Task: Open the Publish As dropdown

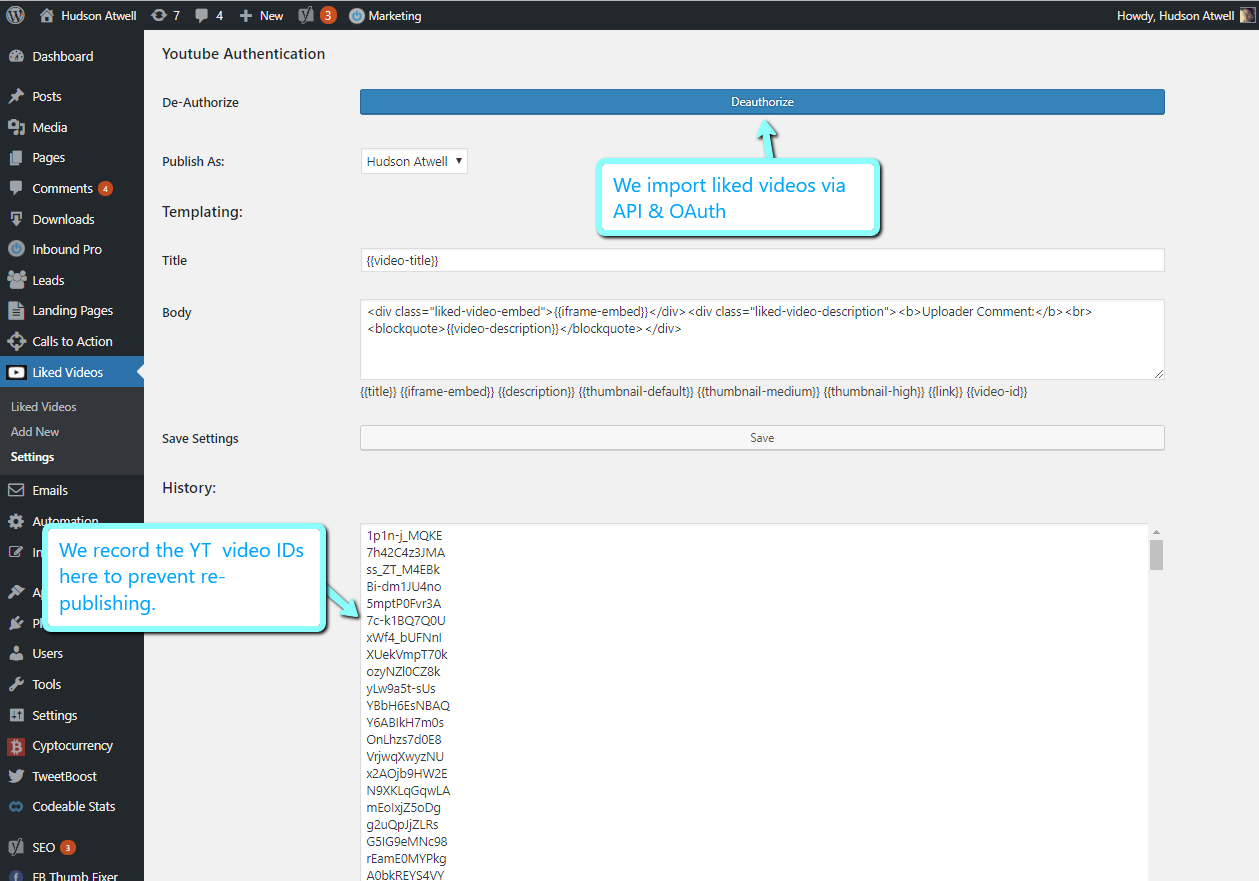Action: click(x=414, y=161)
